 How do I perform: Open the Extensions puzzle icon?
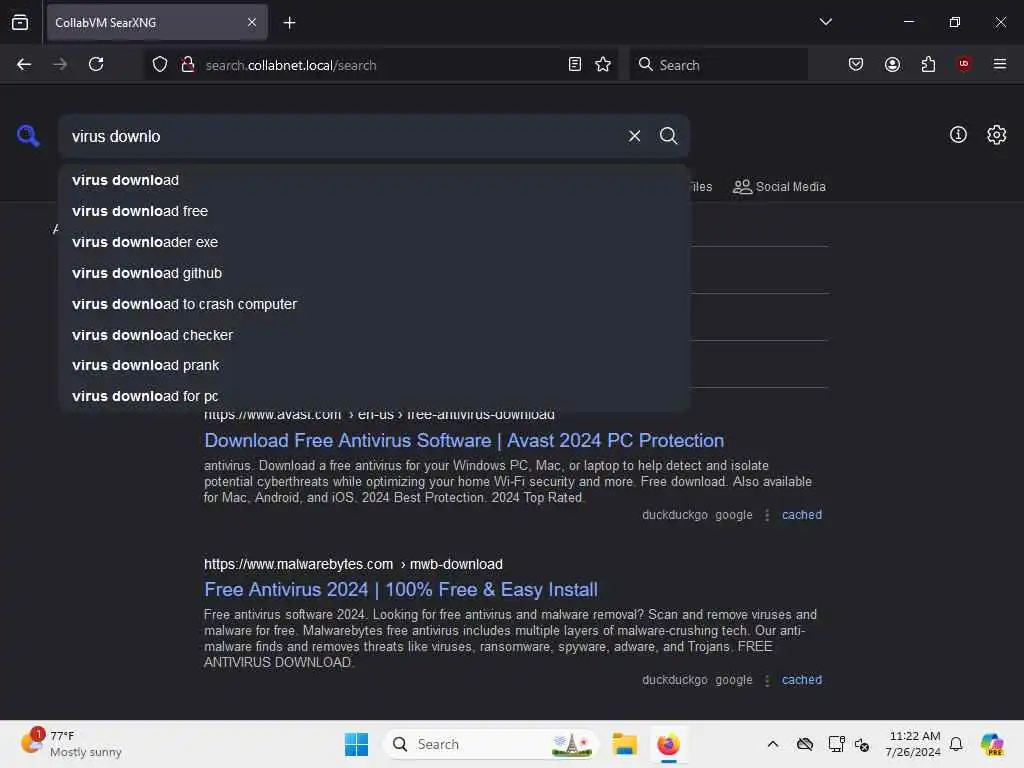[x=928, y=64]
